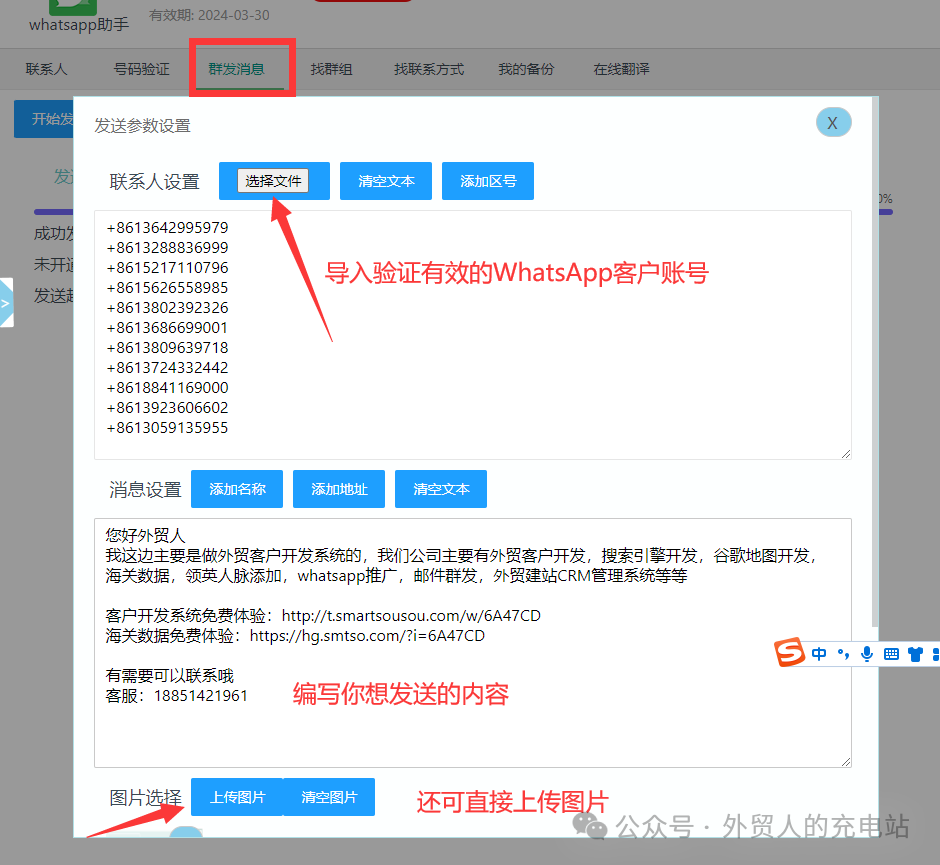Click the t.smartsousou.com link text
Viewport: 940px width, 865px height.
click(x=411, y=616)
